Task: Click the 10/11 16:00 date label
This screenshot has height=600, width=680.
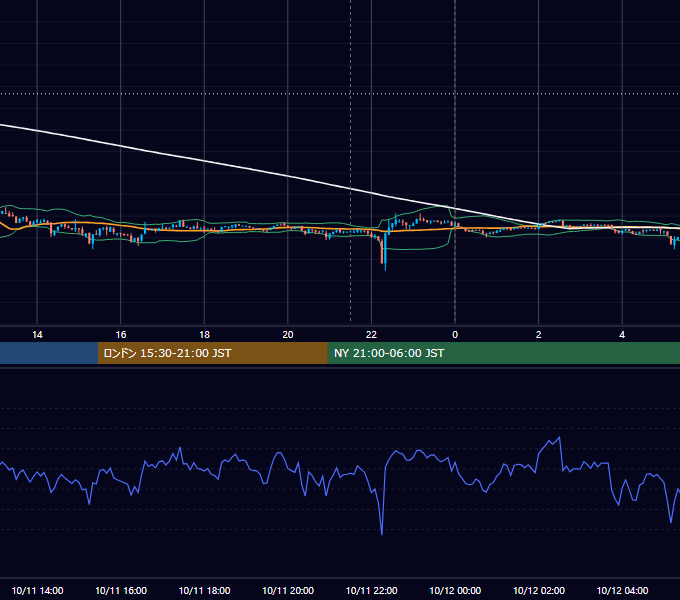Action: (121, 590)
